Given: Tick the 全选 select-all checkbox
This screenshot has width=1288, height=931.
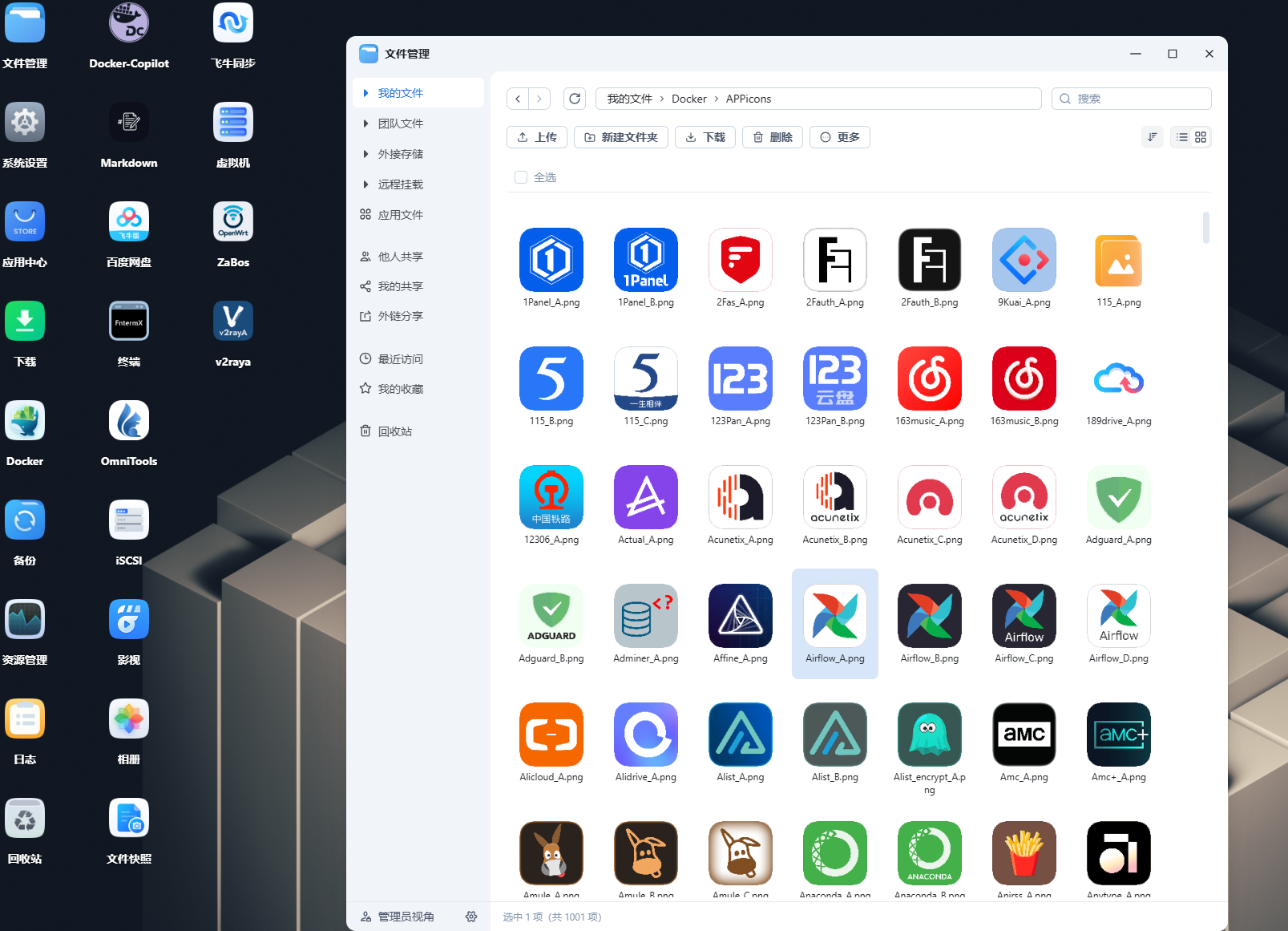Looking at the screenshot, I should coord(521,177).
